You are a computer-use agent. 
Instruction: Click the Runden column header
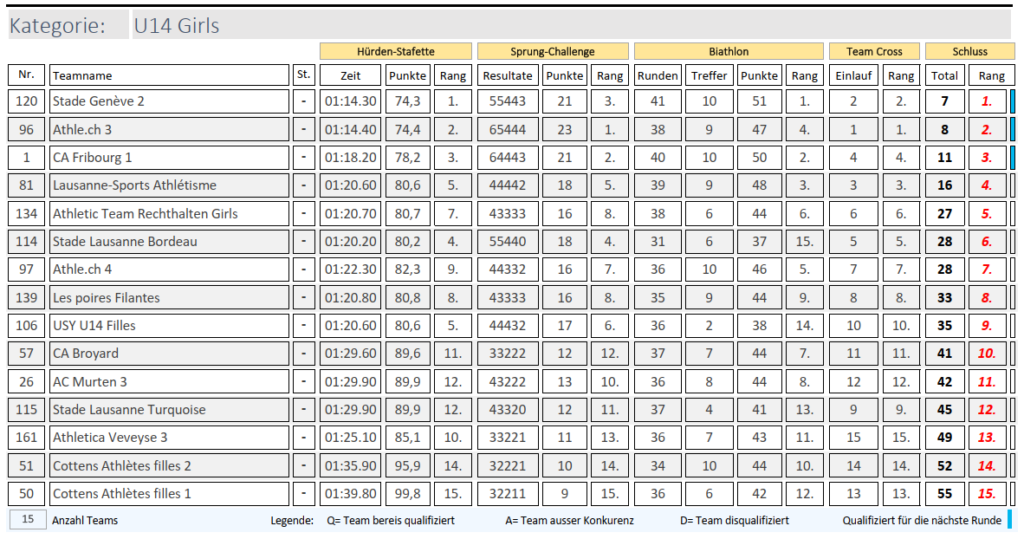(657, 75)
